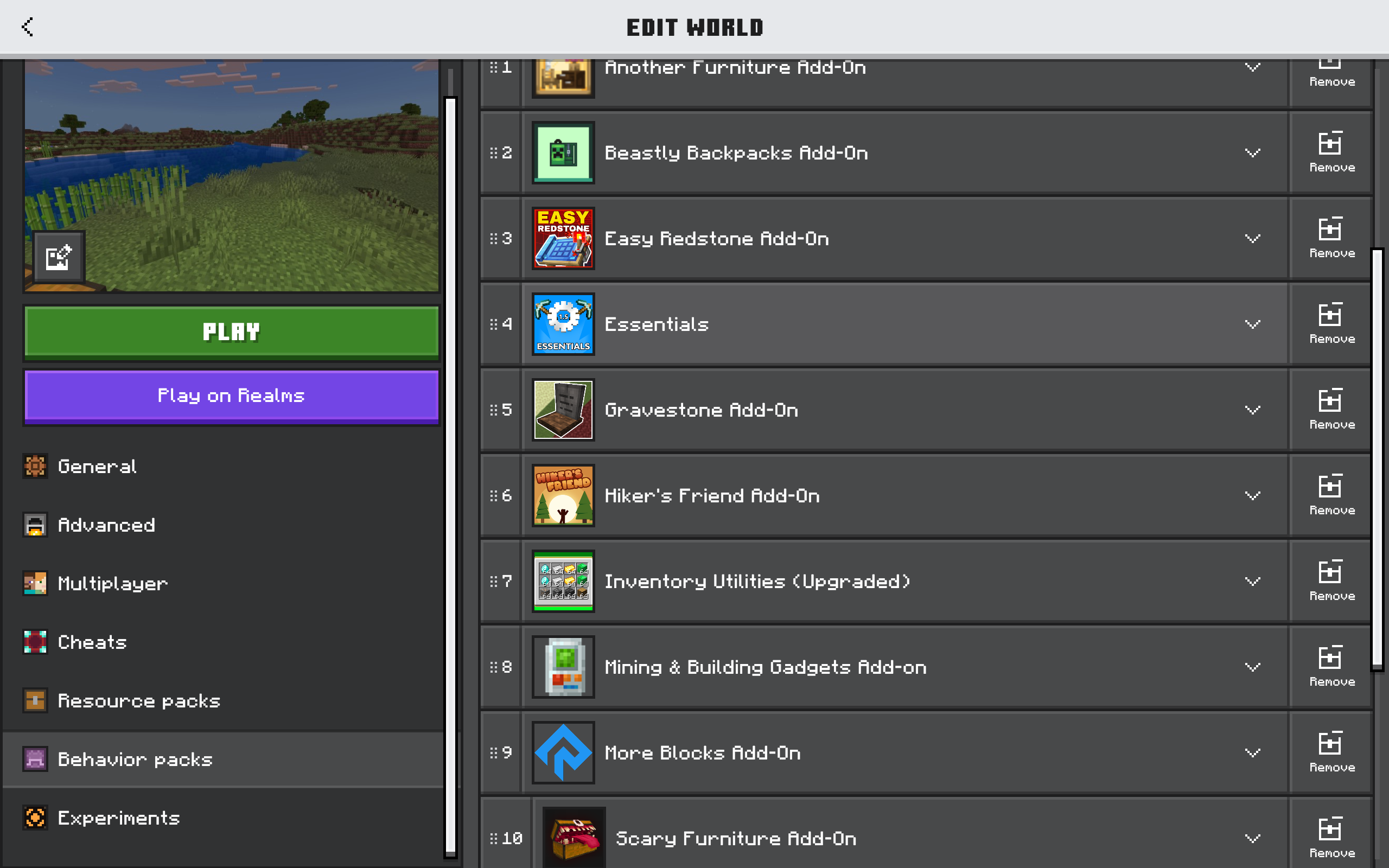Grab the drag handle for row 6
The image size is (1389, 868).
[x=494, y=495]
